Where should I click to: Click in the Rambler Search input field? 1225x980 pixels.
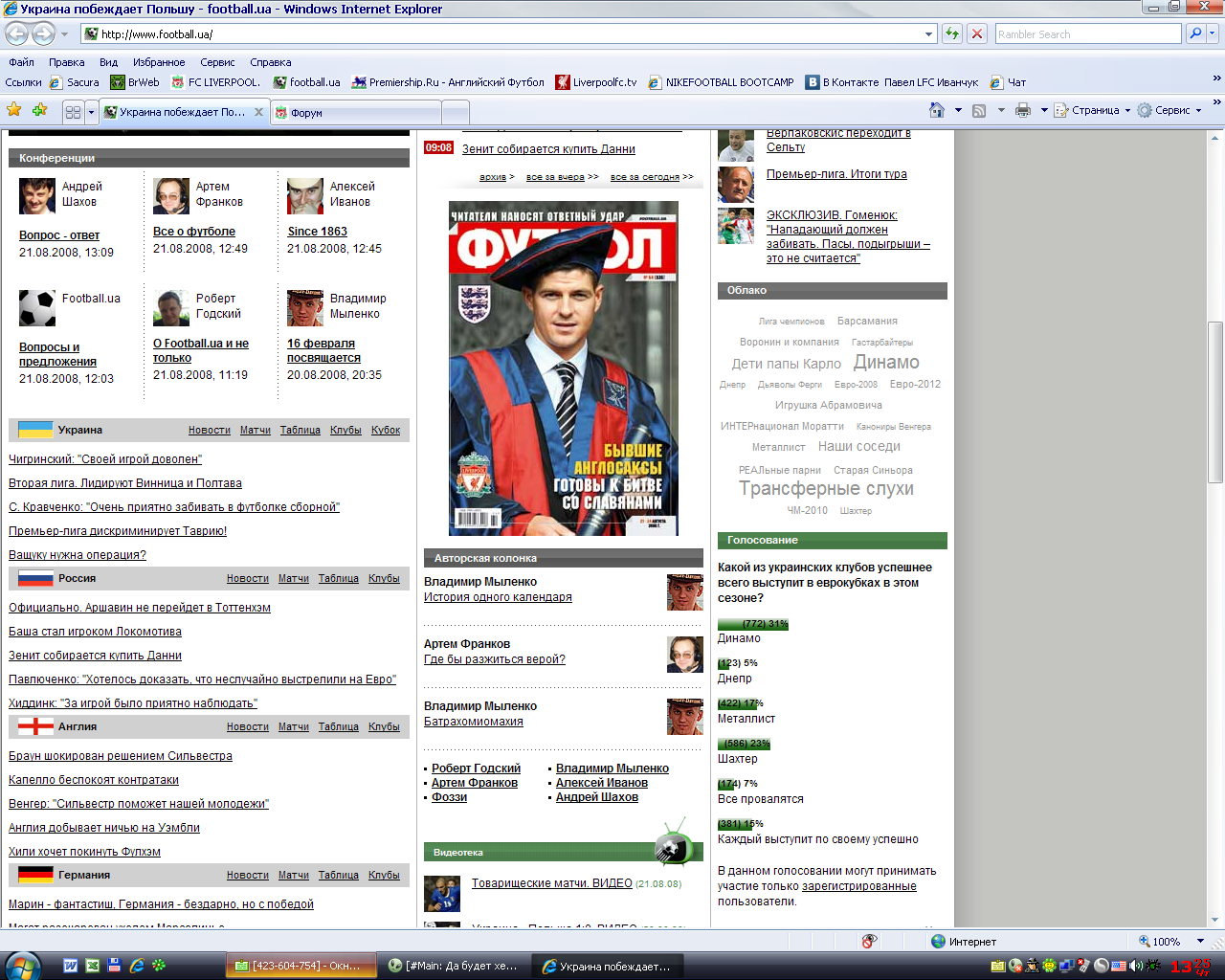point(1088,33)
